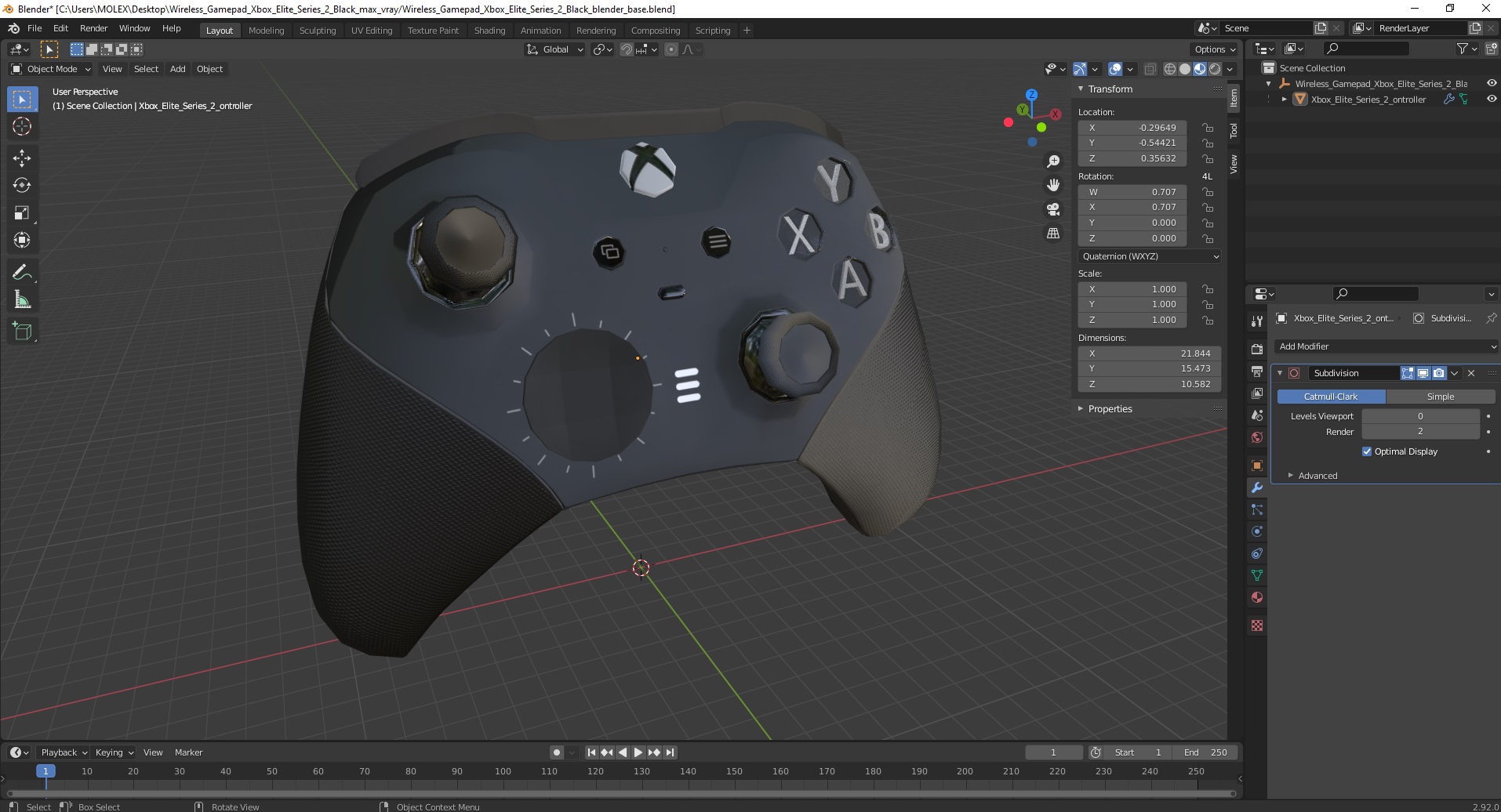This screenshot has height=812, width=1501.
Task: Toggle X-ray display
Action: coord(1150,69)
